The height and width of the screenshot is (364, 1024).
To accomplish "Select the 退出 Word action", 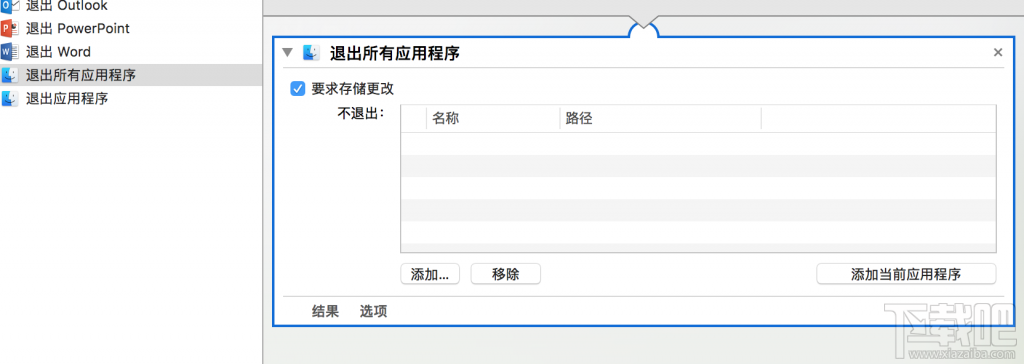I will coord(58,52).
